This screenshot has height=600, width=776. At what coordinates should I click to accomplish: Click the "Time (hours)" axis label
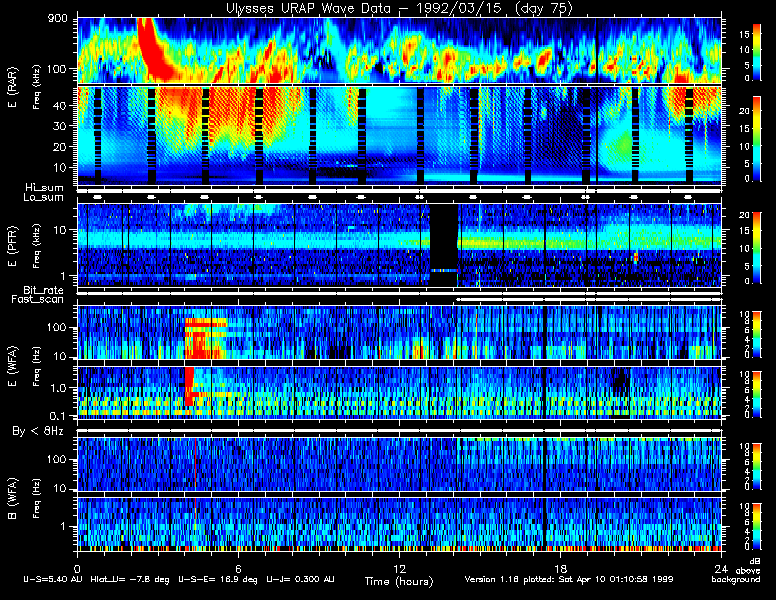click(399, 581)
